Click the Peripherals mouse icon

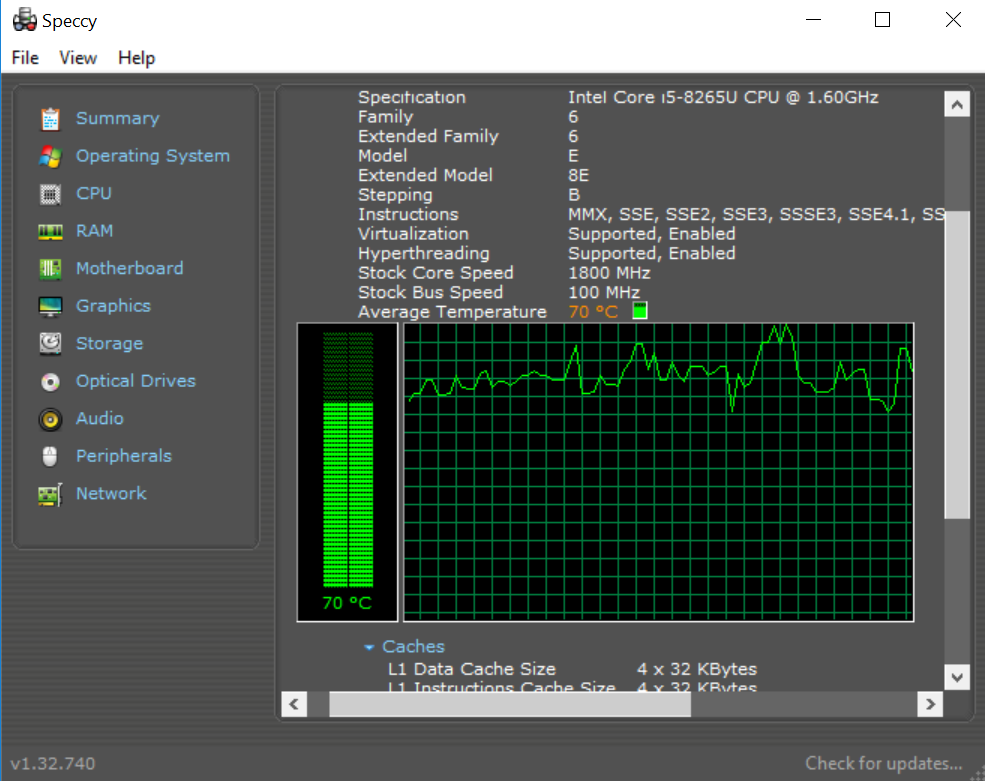click(50, 456)
